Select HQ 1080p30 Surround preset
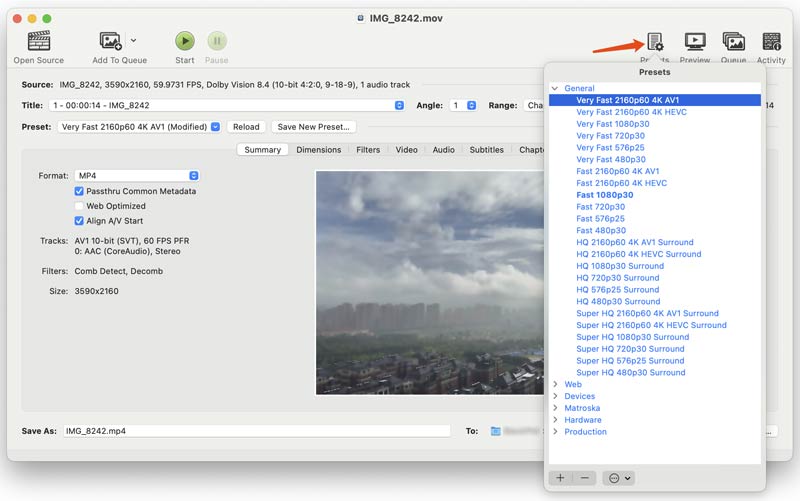This screenshot has width=800, height=501. [x=620, y=266]
